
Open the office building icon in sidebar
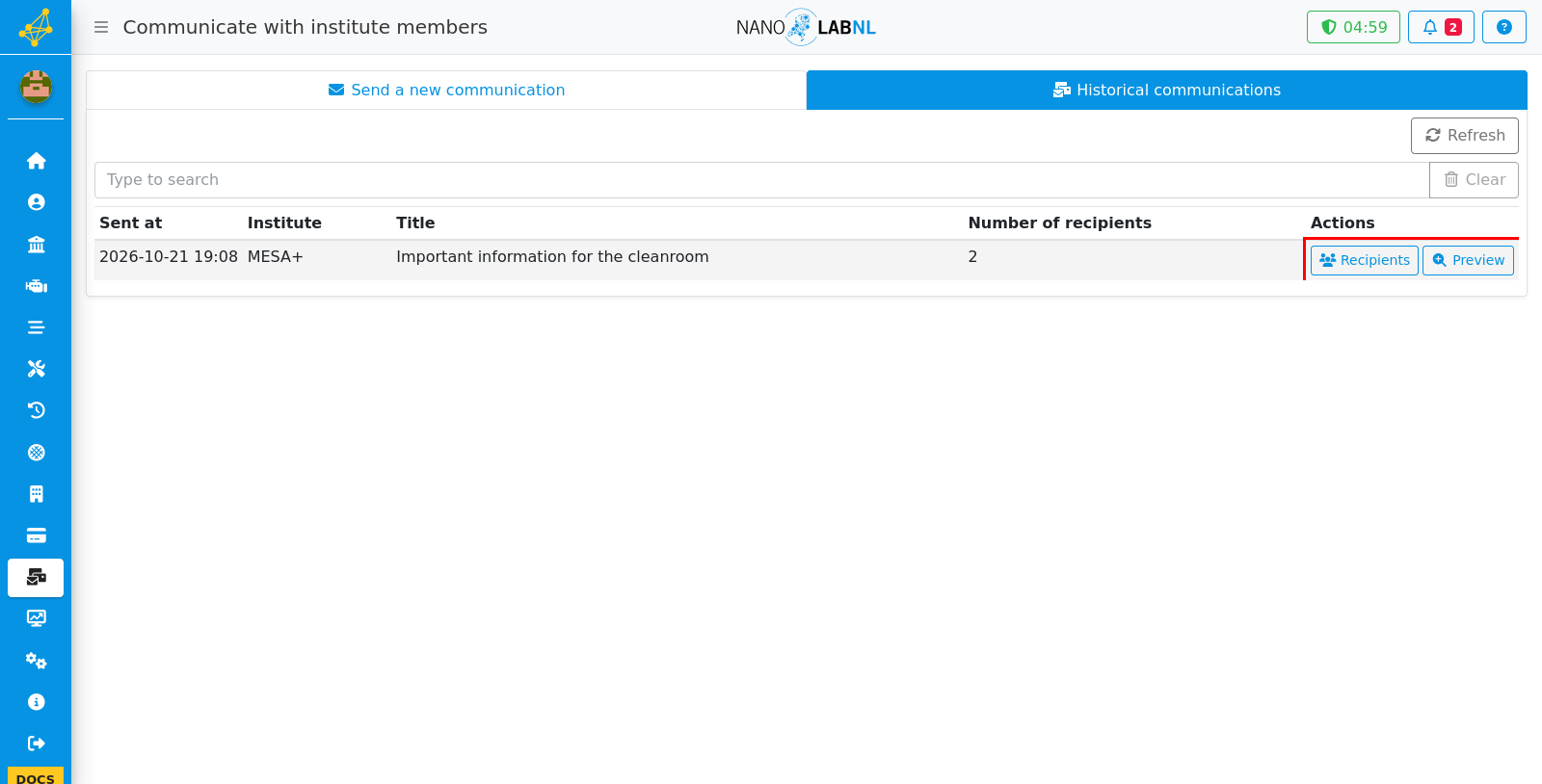pyautogui.click(x=36, y=494)
